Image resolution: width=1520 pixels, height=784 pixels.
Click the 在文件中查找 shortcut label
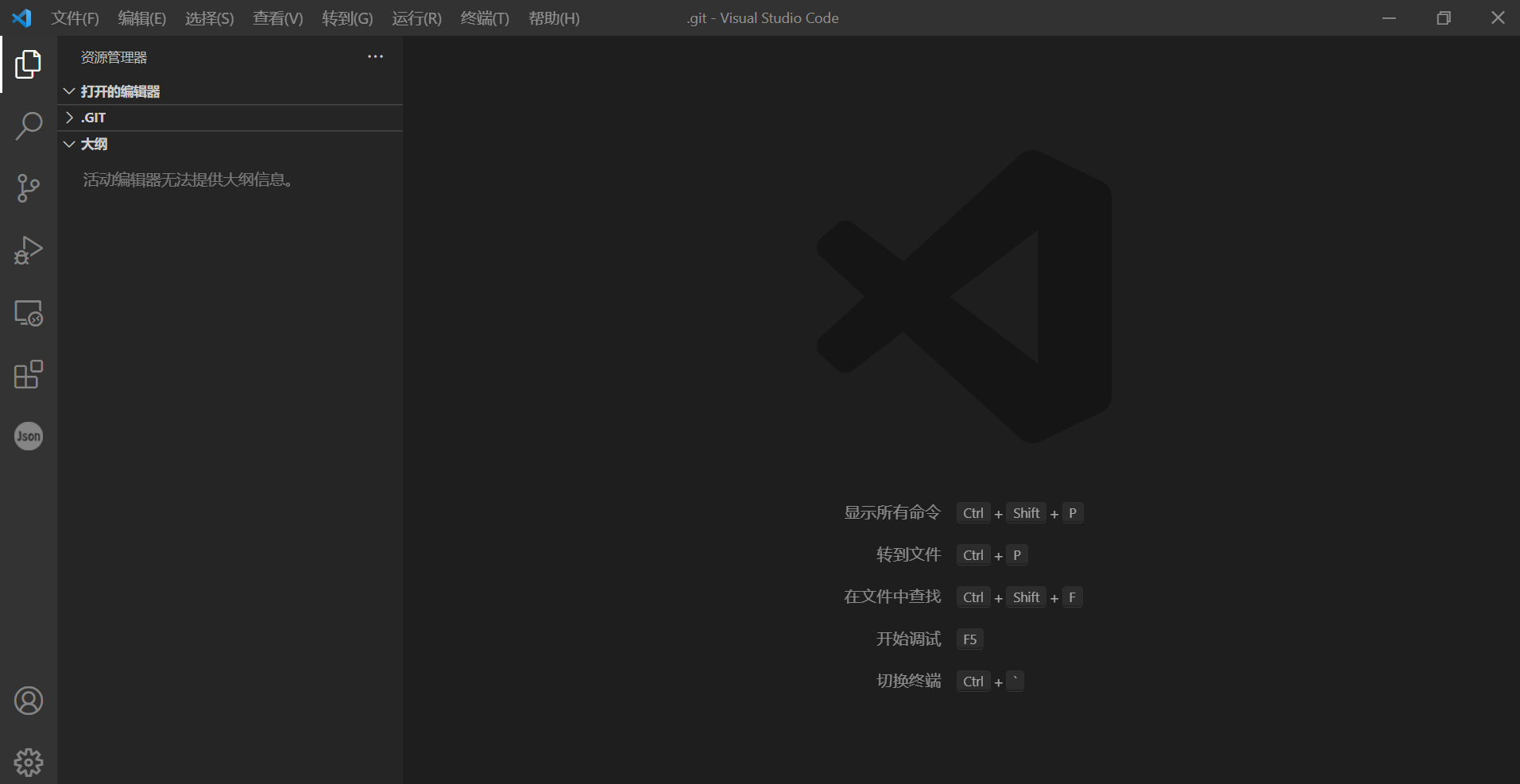[892, 597]
